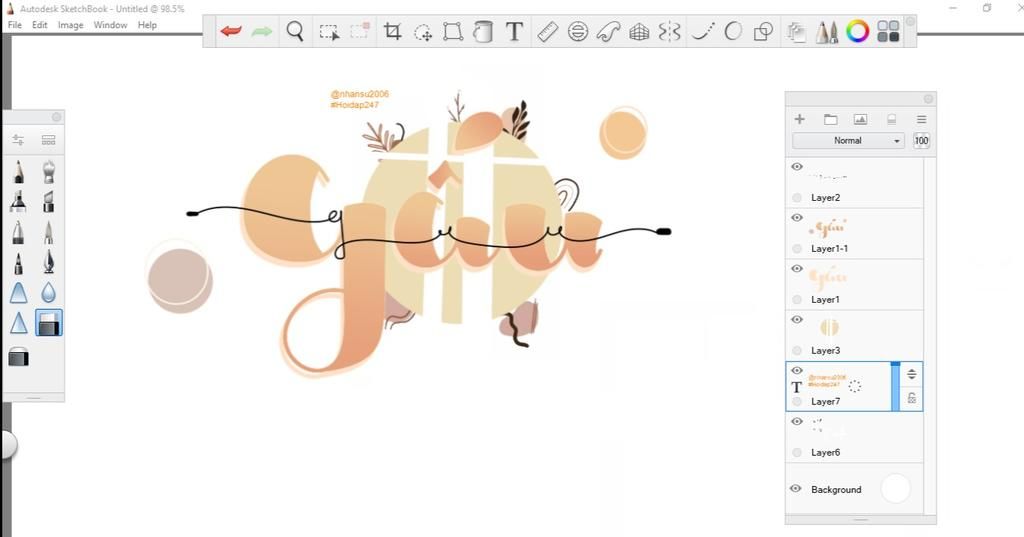Enable the Symmetry tool
1024x537 pixels.
click(x=670, y=31)
